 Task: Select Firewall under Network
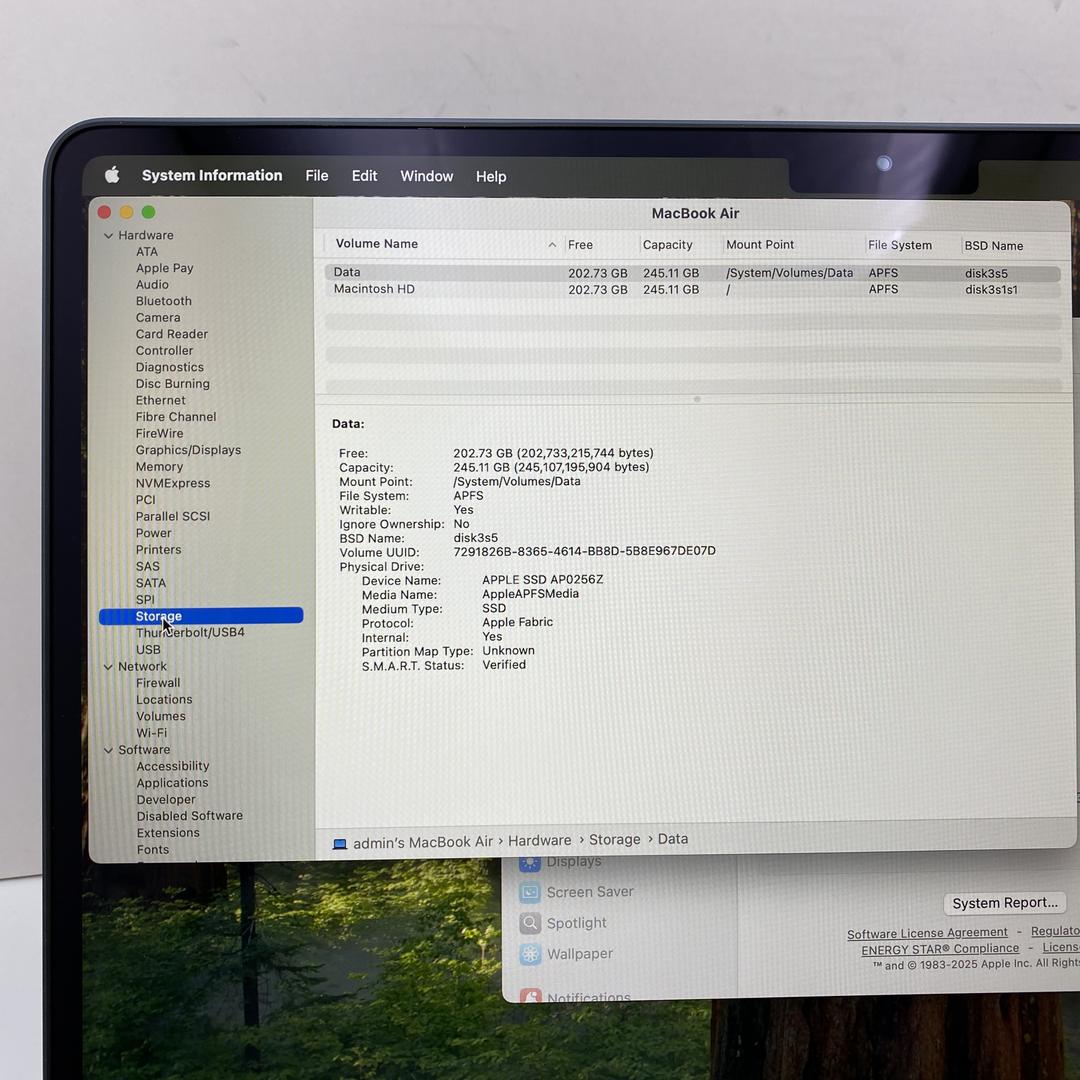[x=158, y=683]
